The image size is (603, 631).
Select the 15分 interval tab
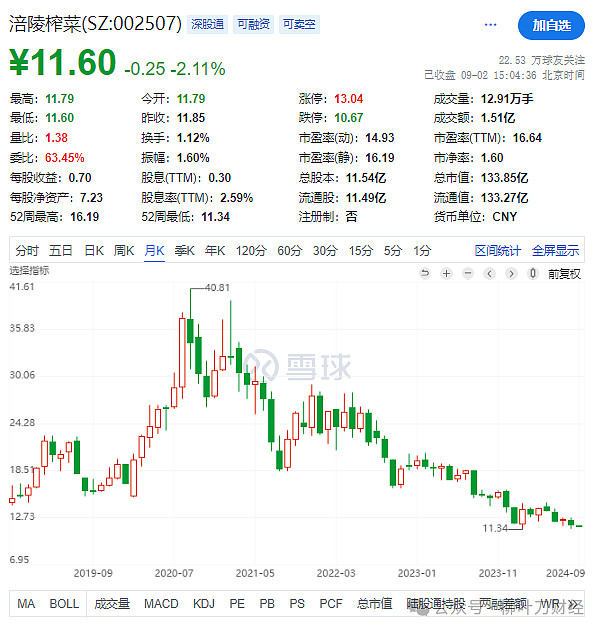click(361, 251)
